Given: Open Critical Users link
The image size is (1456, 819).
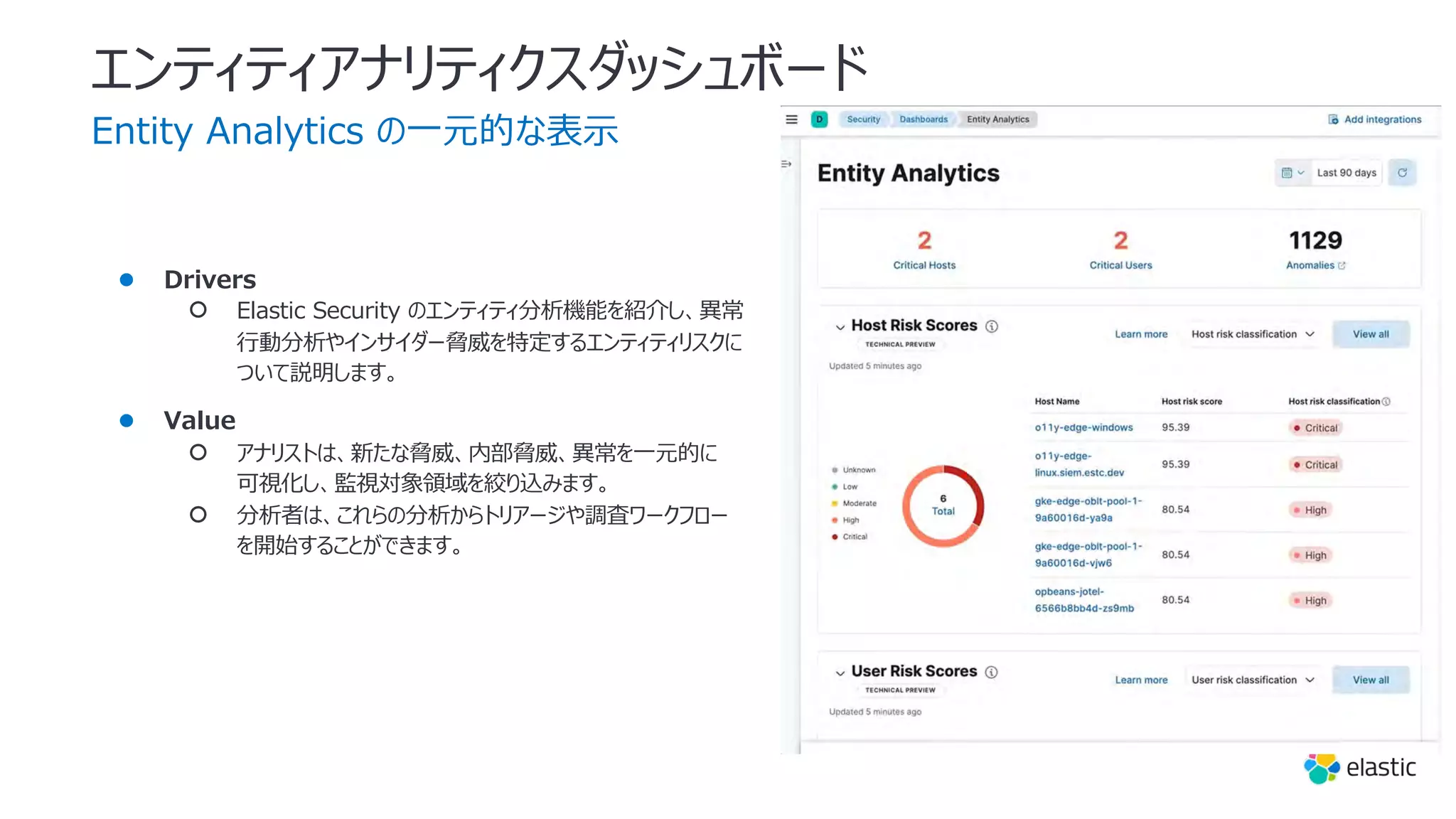Looking at the screenshot, I should (1120, 265).
